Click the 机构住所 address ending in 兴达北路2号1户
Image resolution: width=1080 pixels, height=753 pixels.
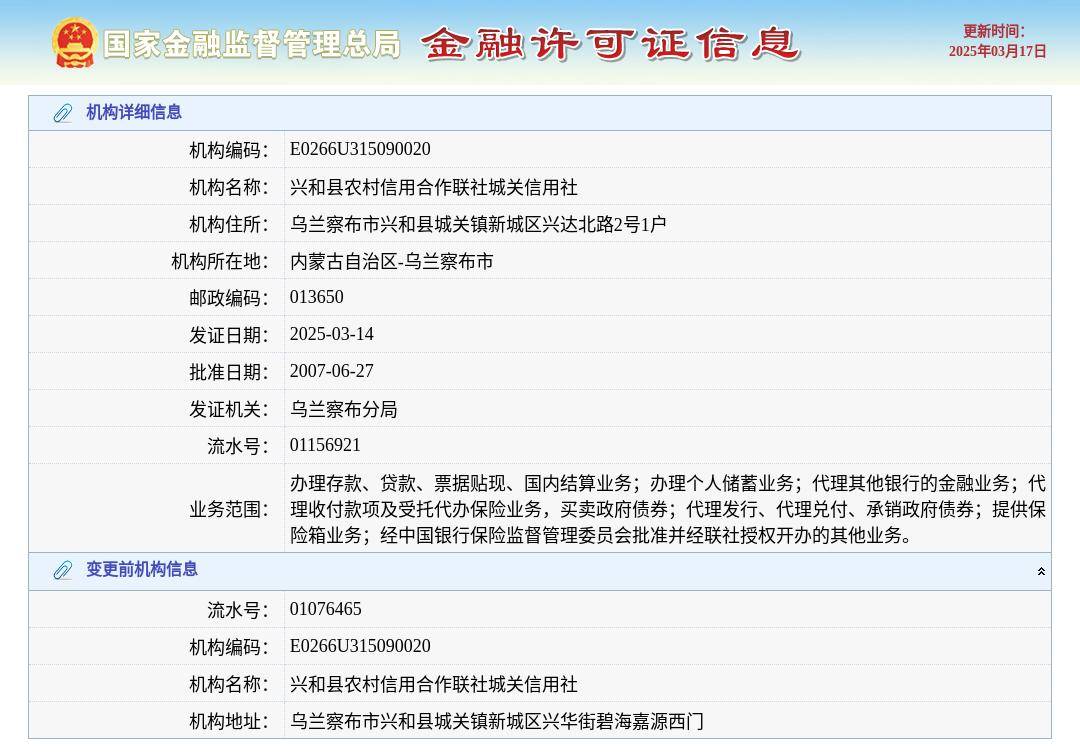point(478,224)
